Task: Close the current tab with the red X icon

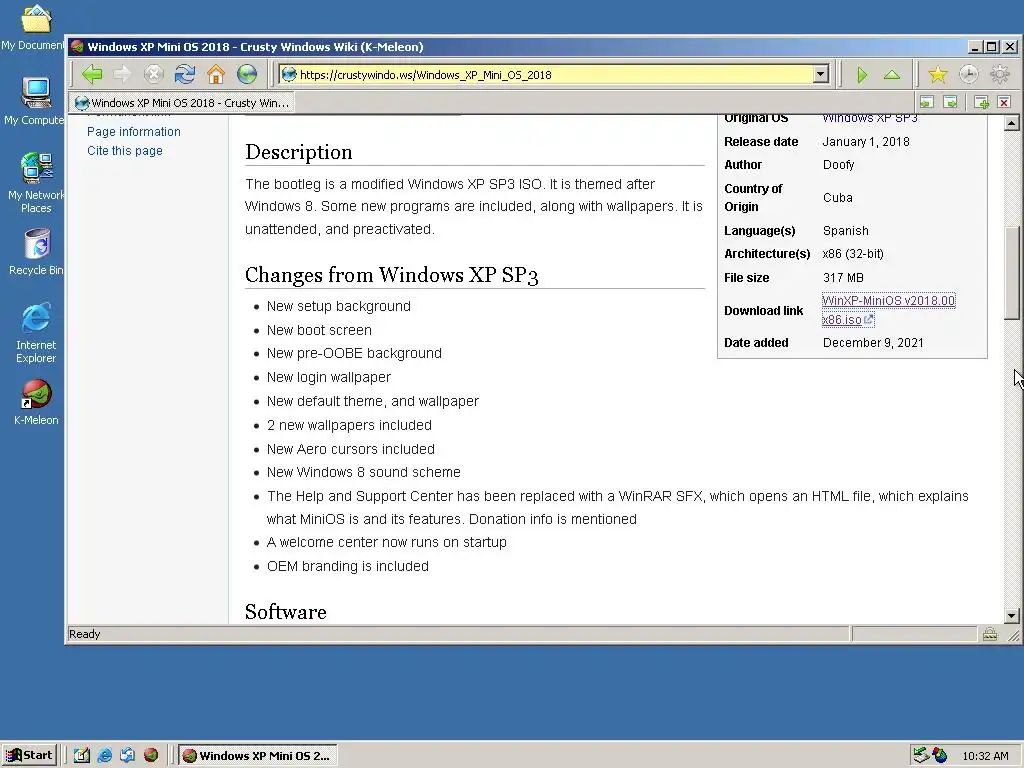Action: (x=1004, y=102)
